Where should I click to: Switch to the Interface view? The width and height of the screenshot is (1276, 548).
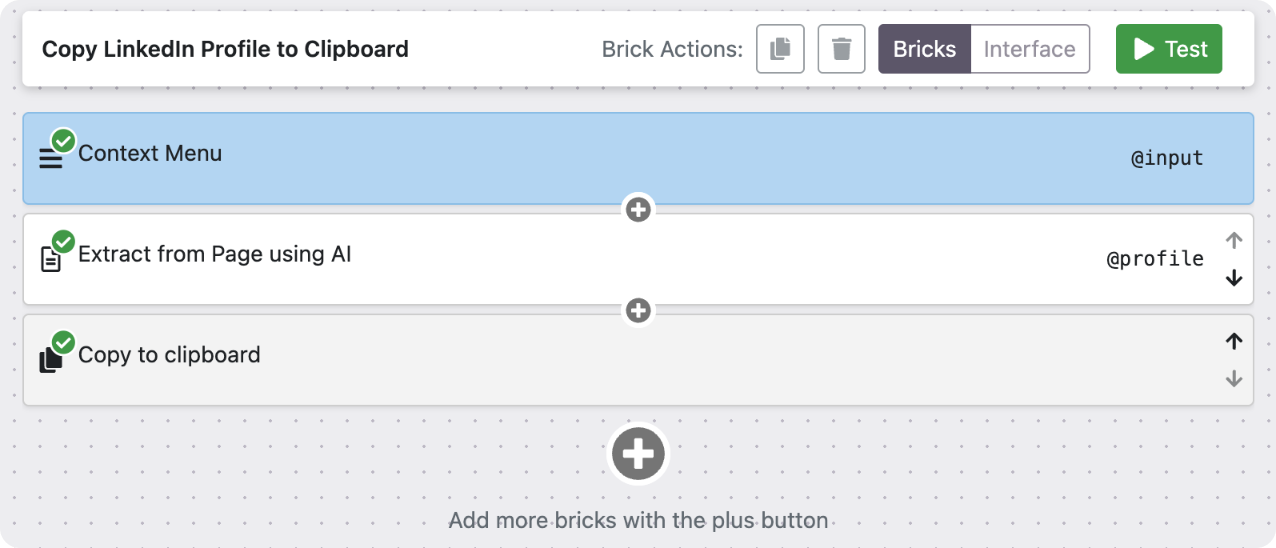point(1029,49)
